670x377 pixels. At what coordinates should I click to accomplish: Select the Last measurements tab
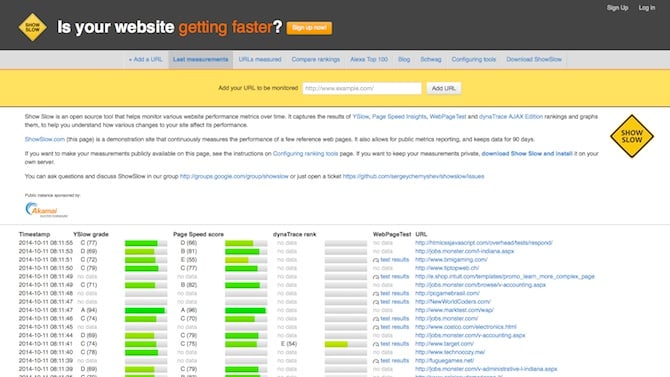(200, 59)
